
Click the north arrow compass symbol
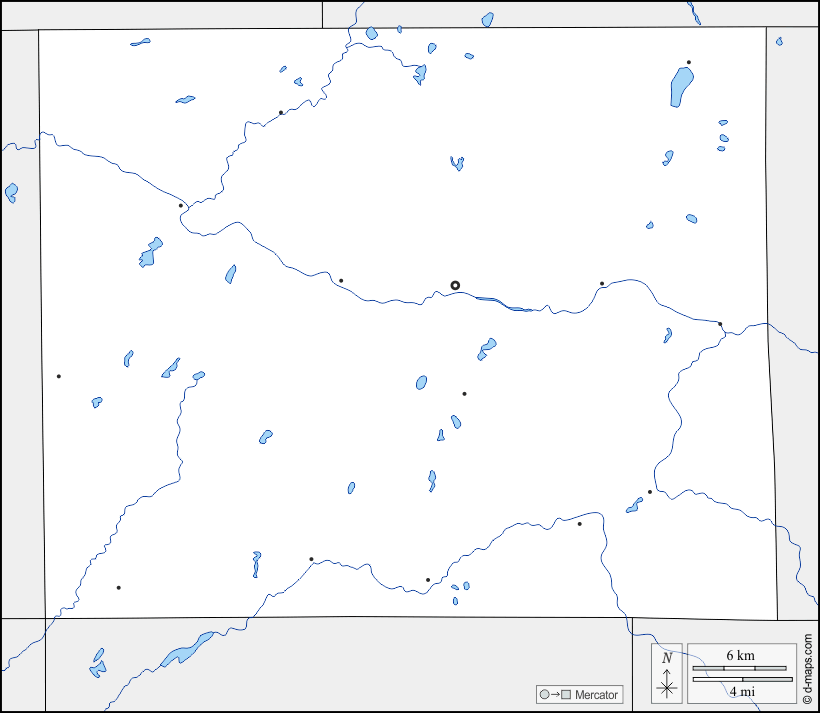[667, 686]
